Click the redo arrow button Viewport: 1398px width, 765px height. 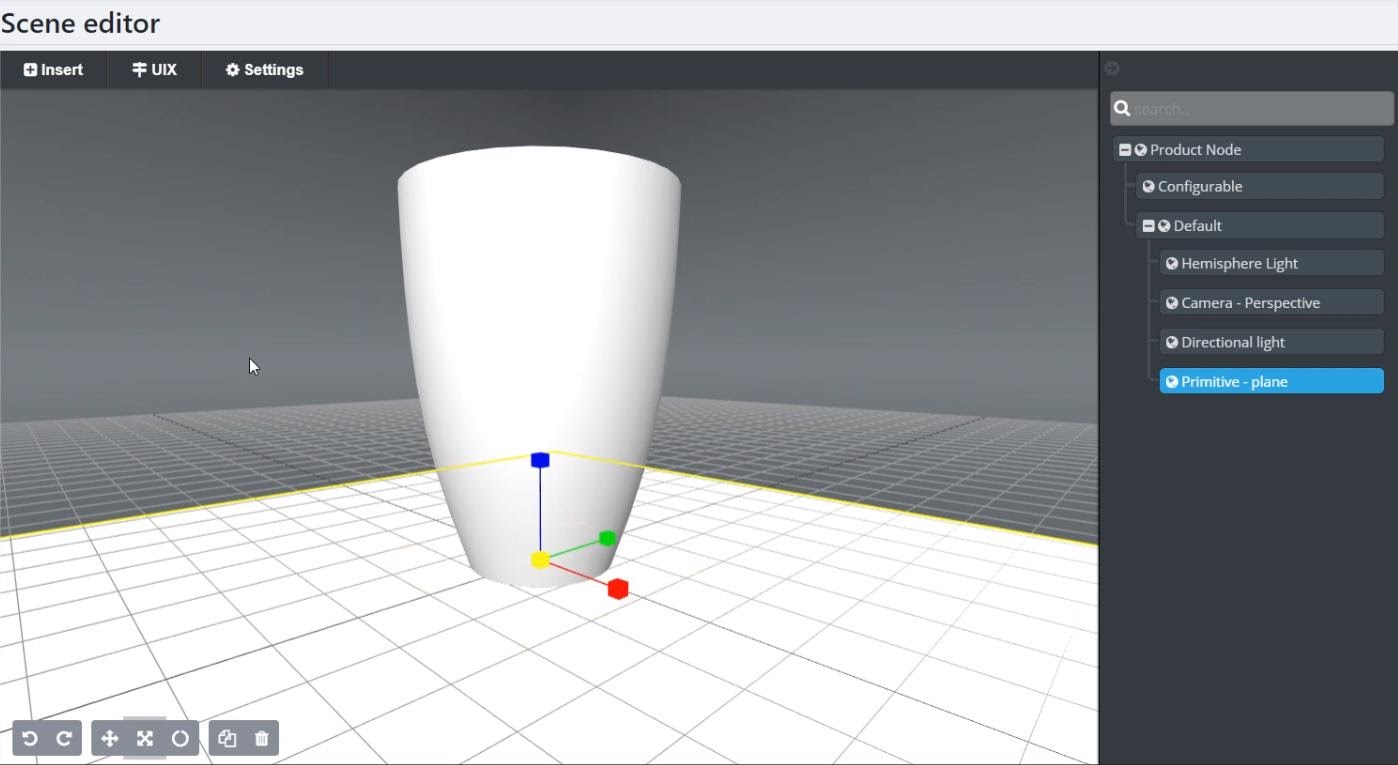[64, 739]
